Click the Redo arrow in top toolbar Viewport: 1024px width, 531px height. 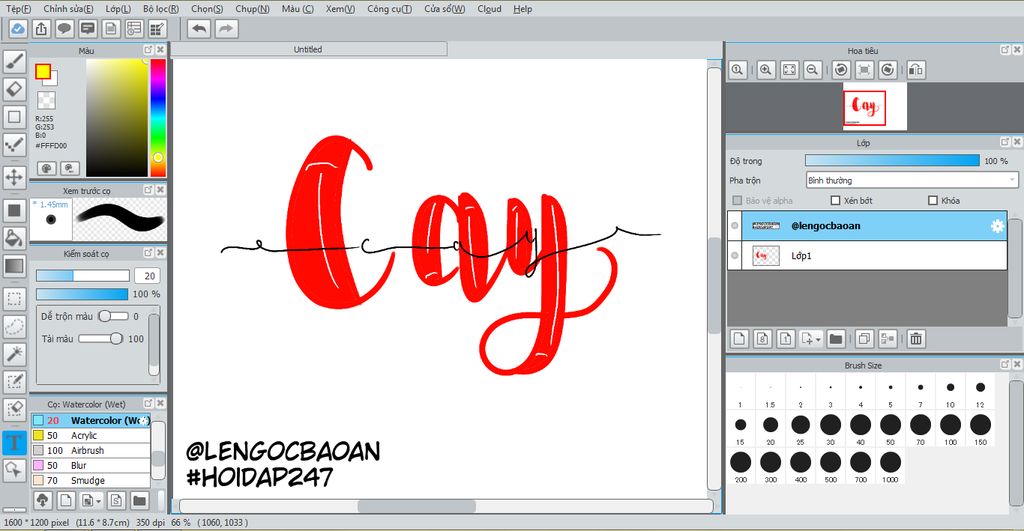226,29
